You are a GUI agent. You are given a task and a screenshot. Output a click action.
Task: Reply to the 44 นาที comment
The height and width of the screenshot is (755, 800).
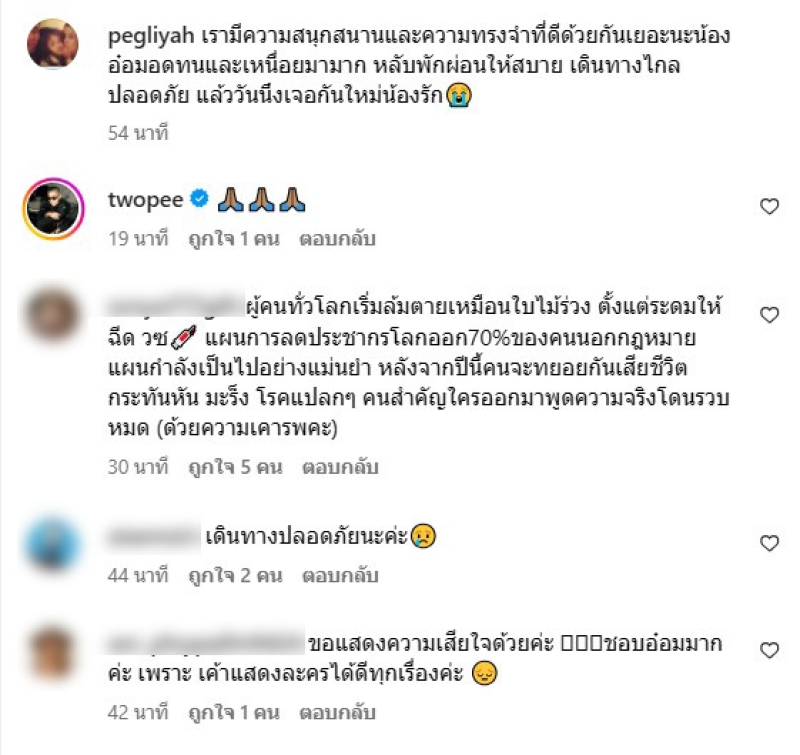(340, 575)
